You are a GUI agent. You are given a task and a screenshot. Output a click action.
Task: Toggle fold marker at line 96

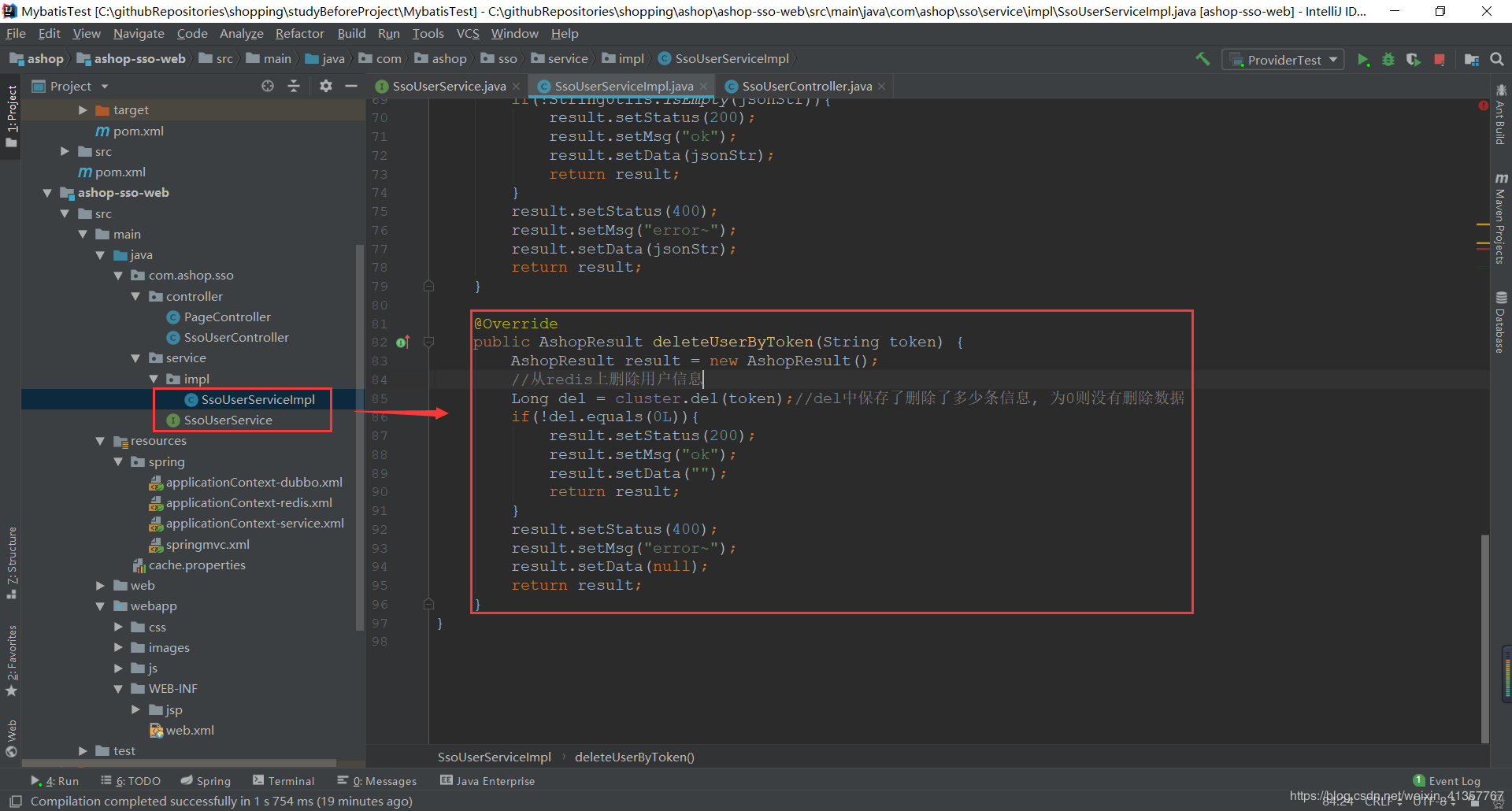click(428, 604)
